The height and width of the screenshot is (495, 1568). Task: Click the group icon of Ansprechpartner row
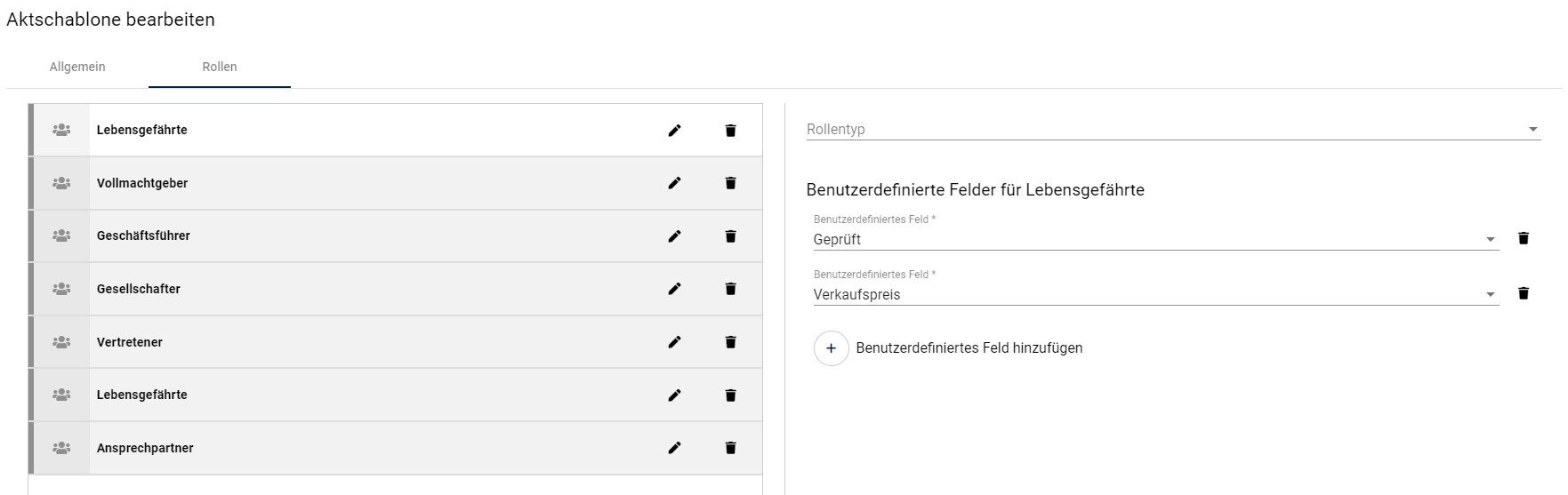click(61, 448)
